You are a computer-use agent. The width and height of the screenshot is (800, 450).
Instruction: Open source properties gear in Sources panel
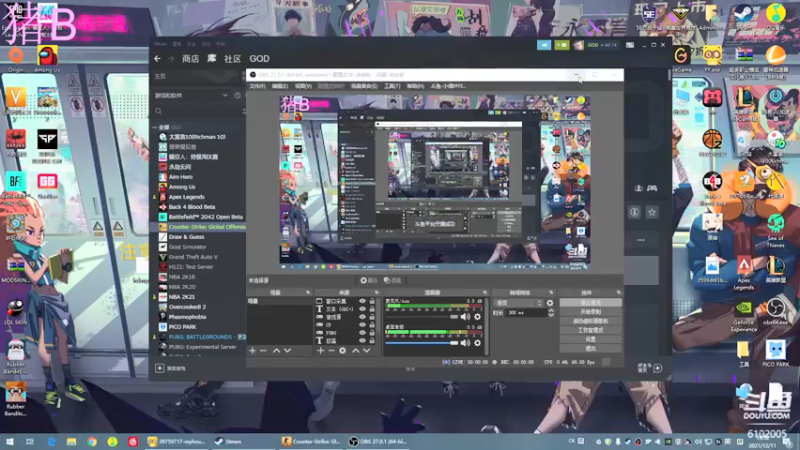tap(342, 351)
